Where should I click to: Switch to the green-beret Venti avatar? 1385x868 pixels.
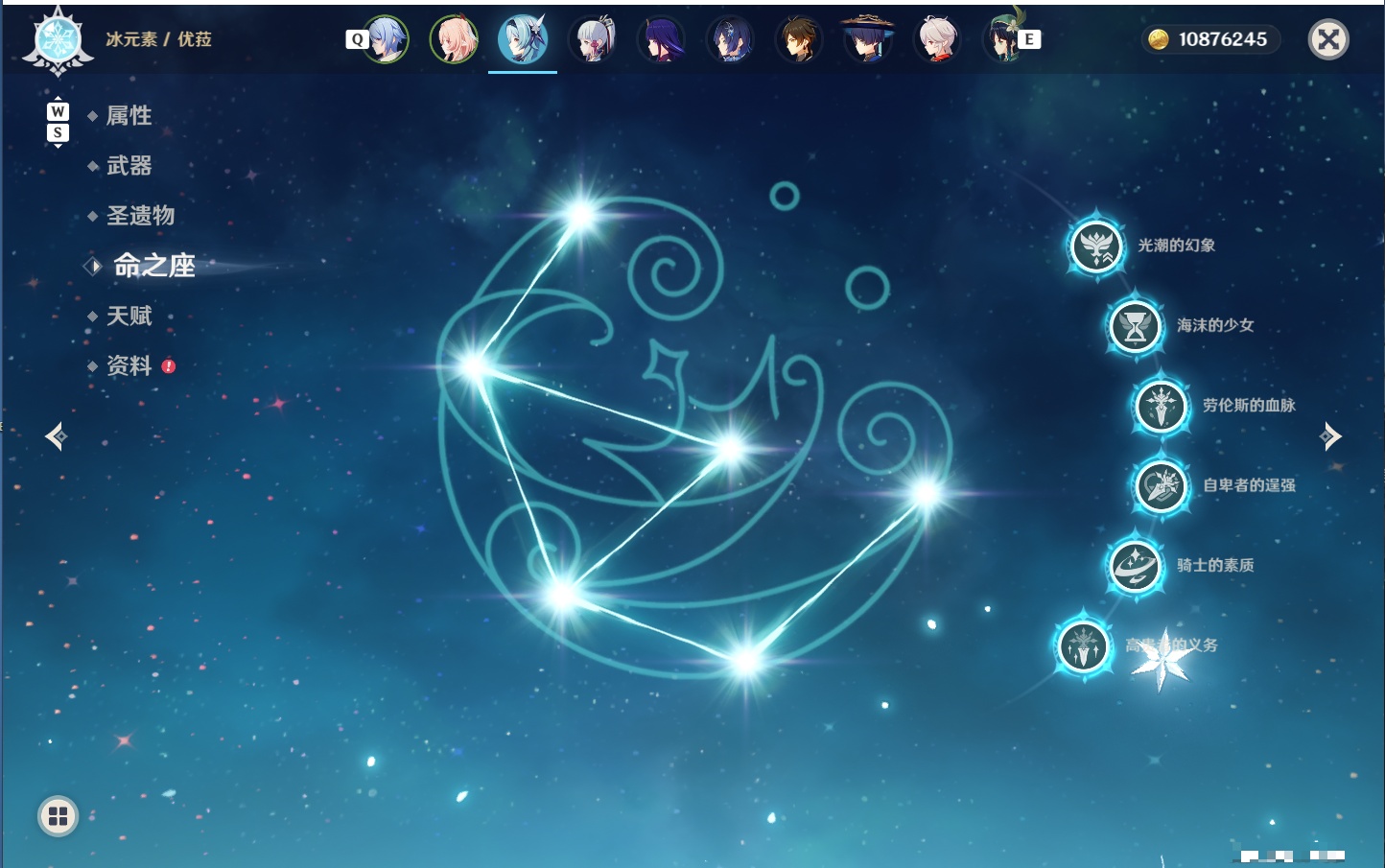pos(1004,38)
